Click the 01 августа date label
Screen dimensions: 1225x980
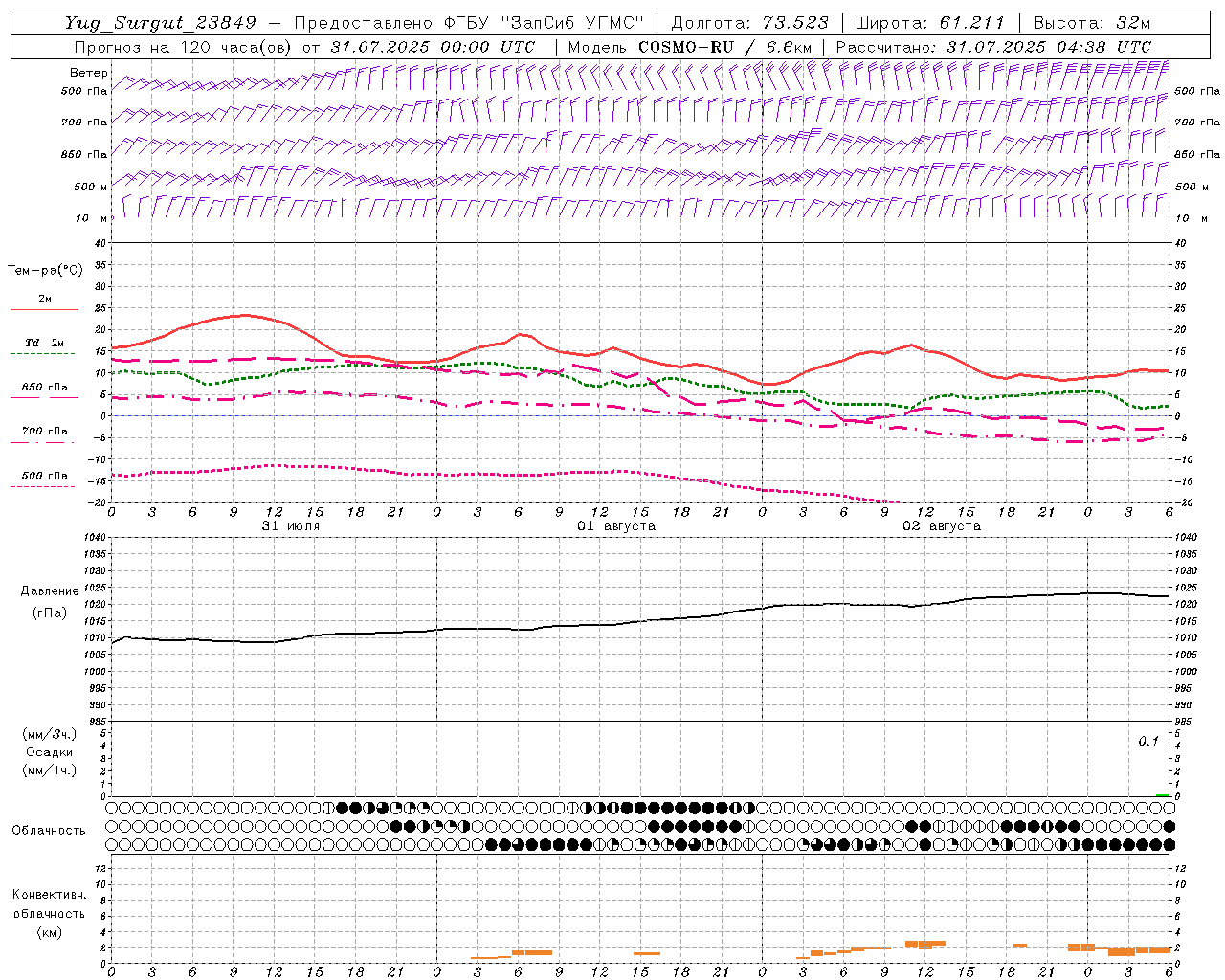click(616, 526)
